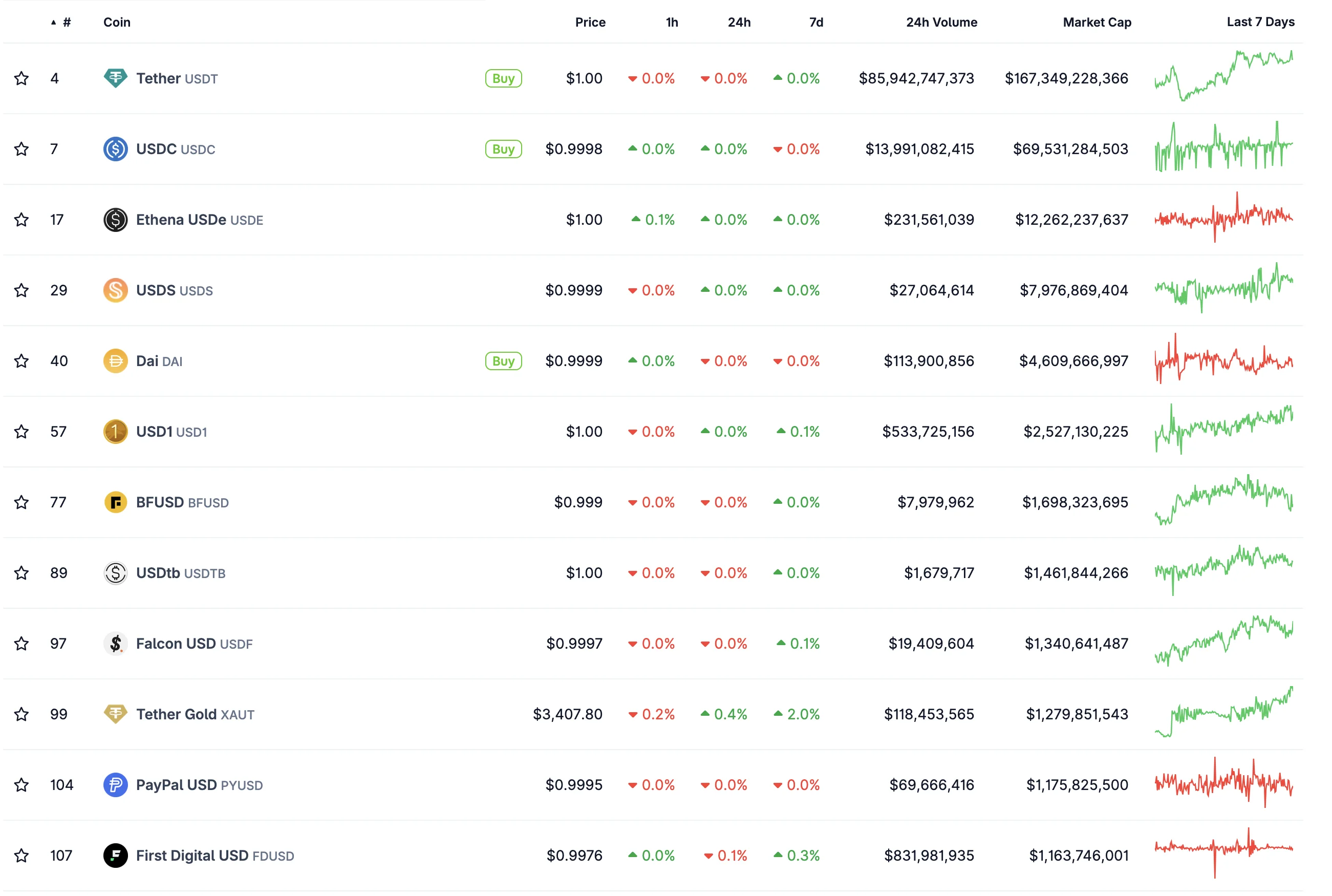Click the BFUSD coin logo
The height and width of the screenshot is (896, 1332).
(x=116, y=502)
